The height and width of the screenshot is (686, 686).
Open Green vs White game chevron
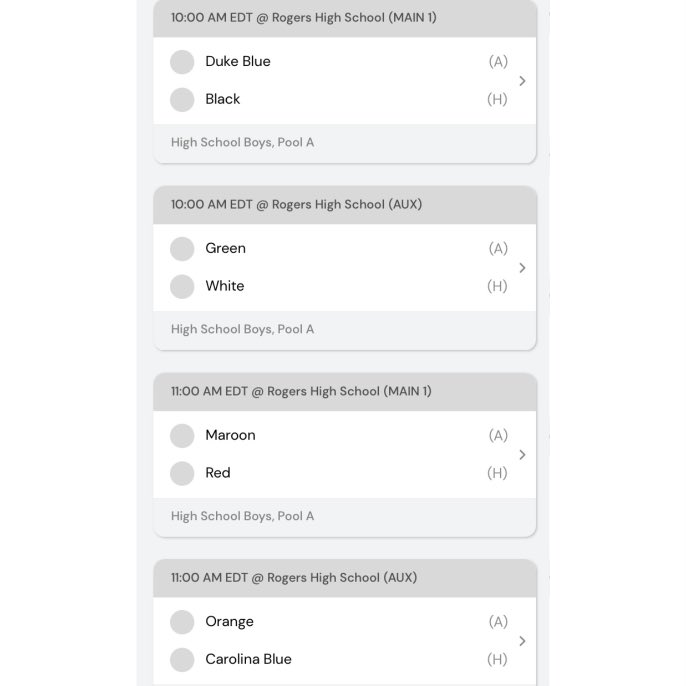tap(522, 268)
